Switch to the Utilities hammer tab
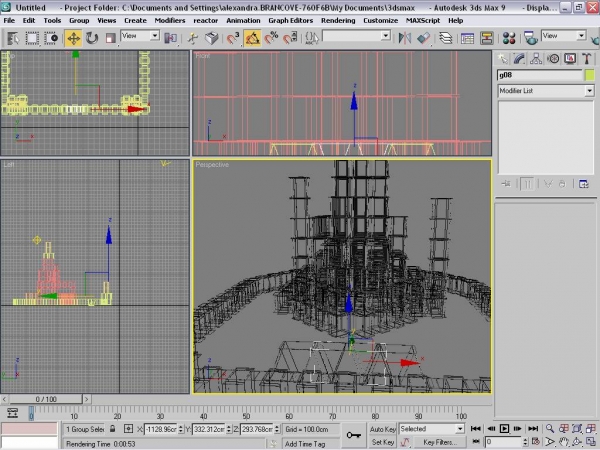The image size is (600, 450). point(587,59)
